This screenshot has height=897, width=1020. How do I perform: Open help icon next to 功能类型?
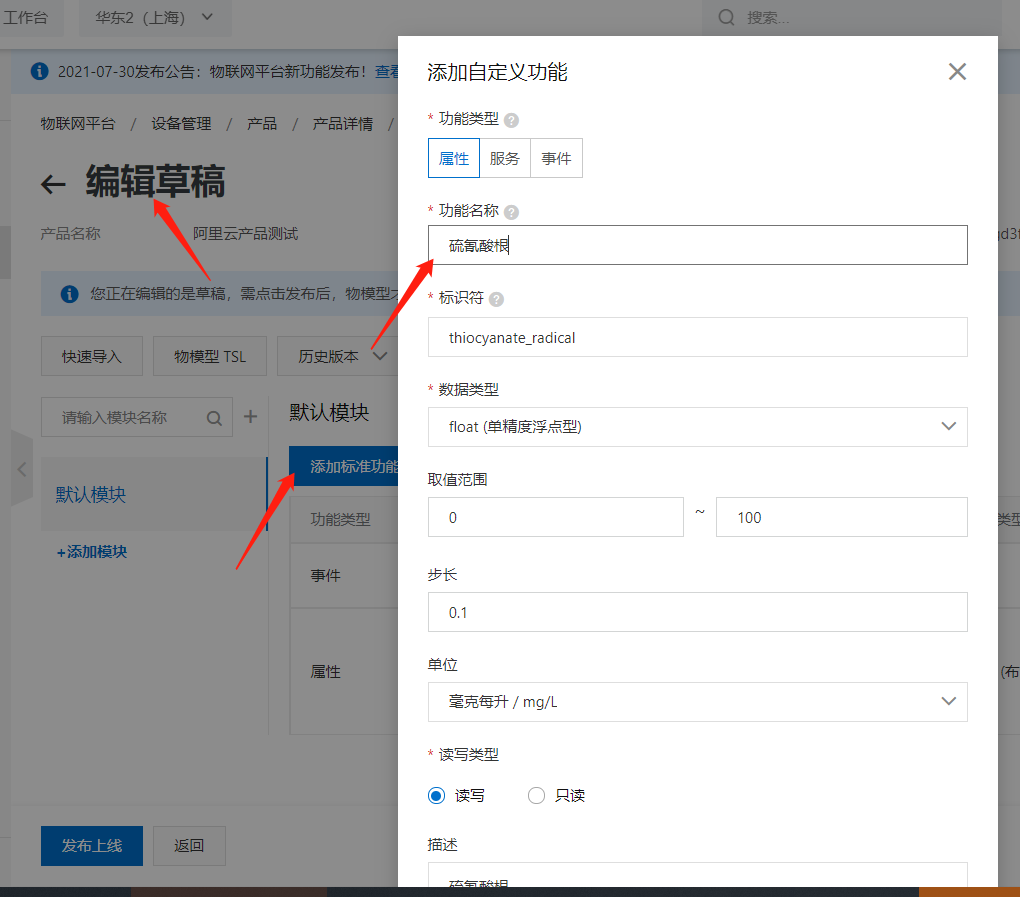tap(511, 120)
